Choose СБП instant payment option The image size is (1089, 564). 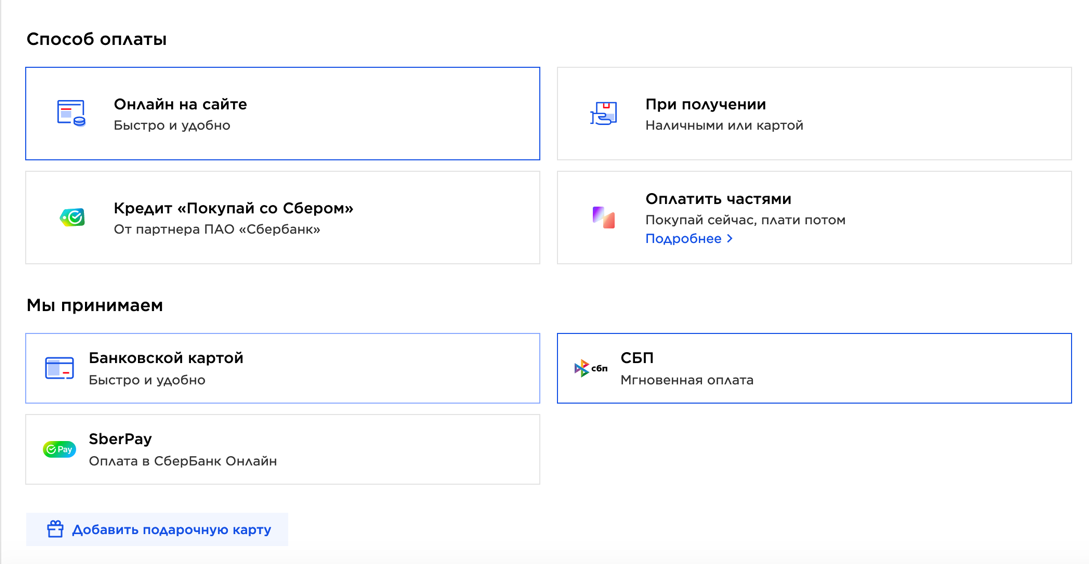814,368
